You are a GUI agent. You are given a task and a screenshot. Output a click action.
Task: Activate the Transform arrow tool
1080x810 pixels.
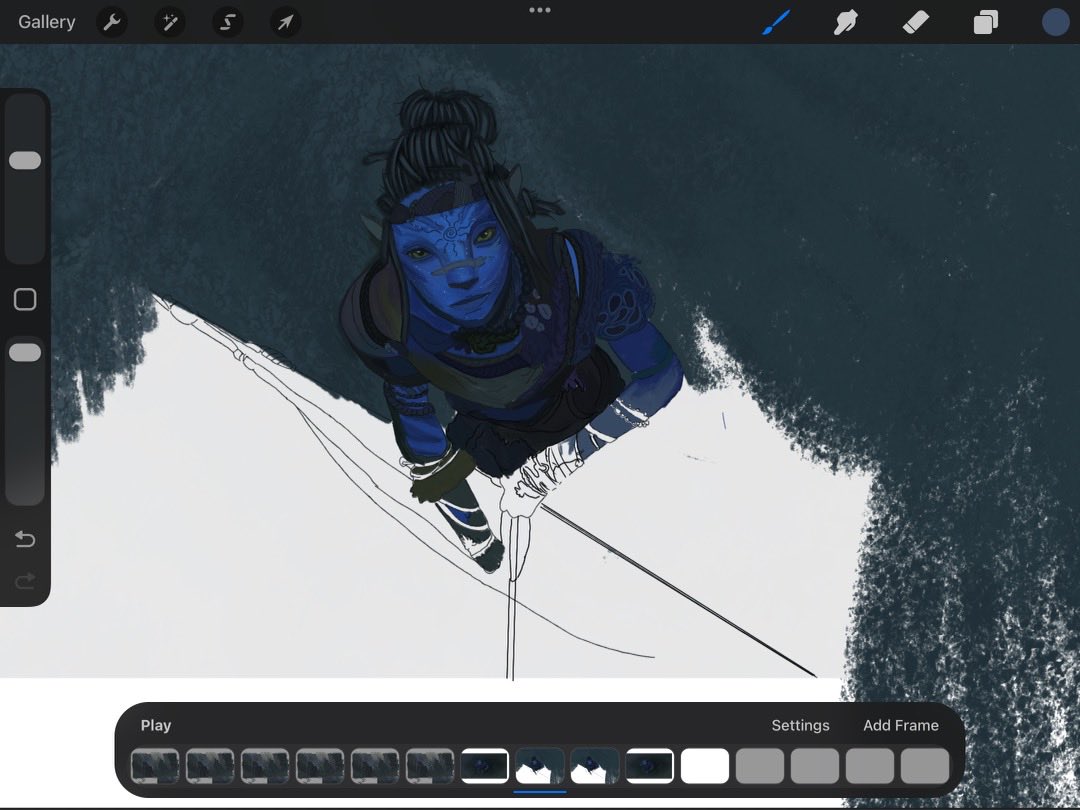[x=285, y=22]
